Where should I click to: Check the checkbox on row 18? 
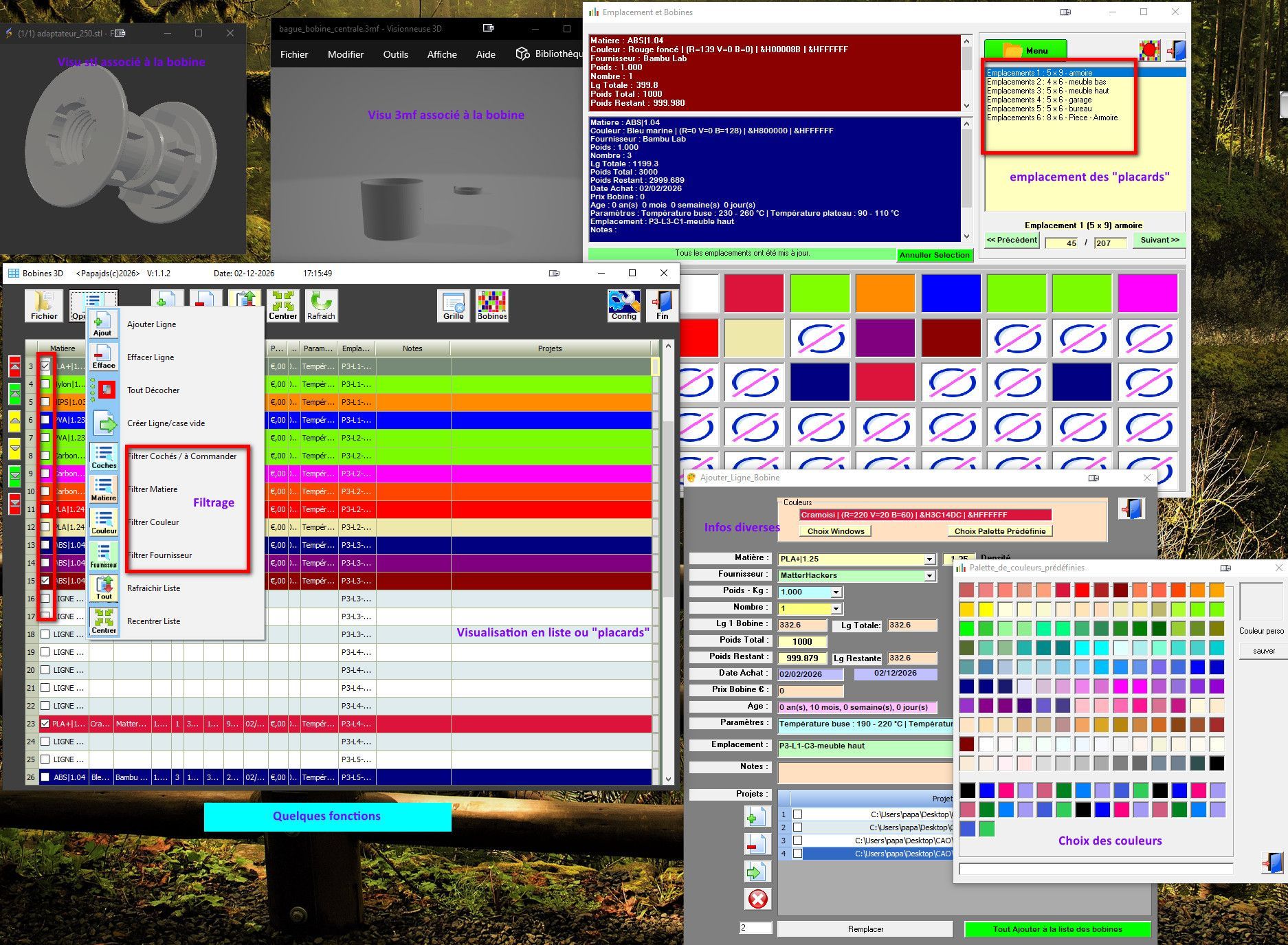tap(45, 634)
